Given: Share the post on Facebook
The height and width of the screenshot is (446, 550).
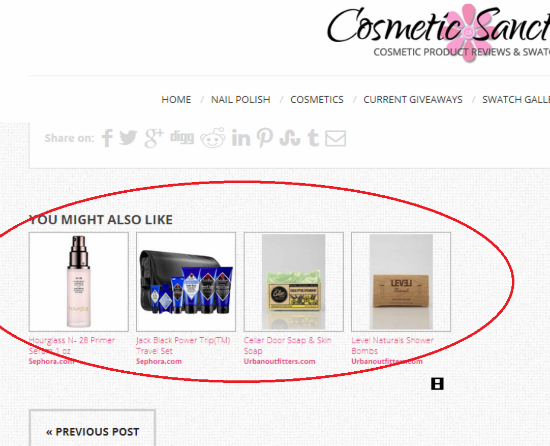Looking at the screenshot, I should point(107,138).
